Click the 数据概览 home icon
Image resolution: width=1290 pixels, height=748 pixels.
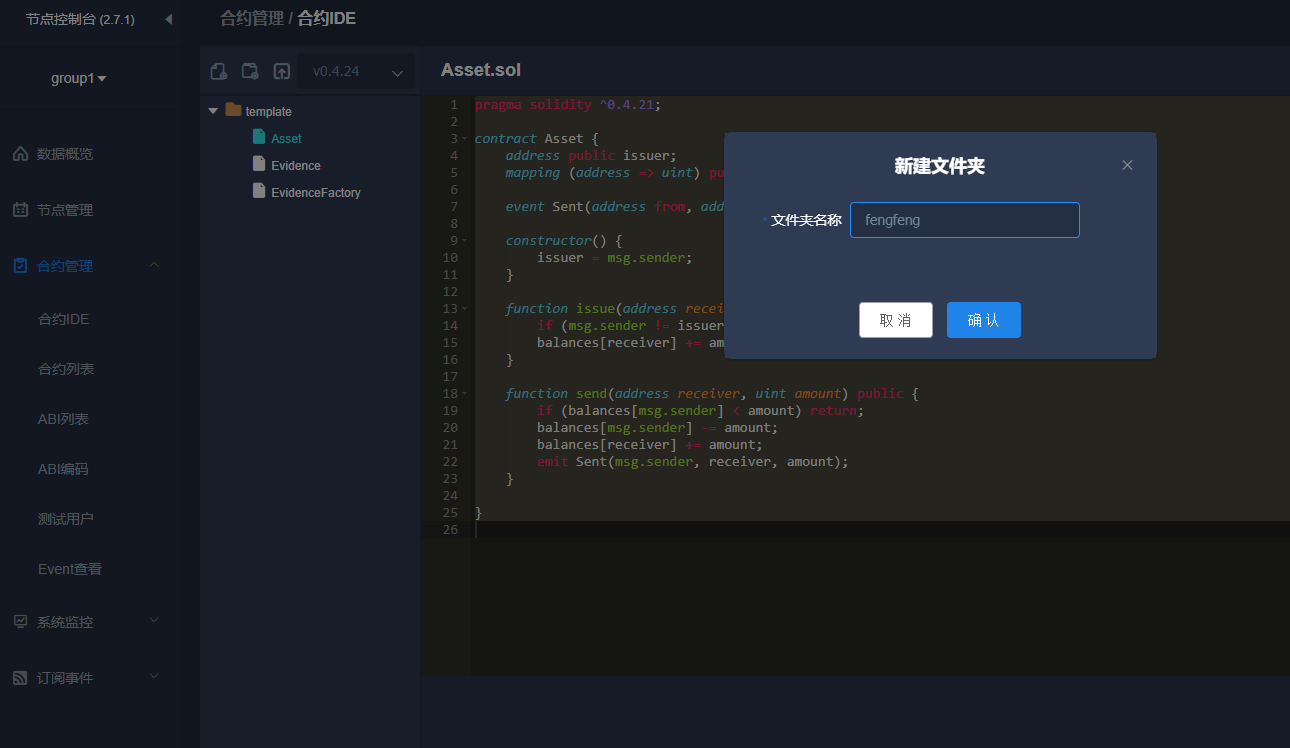click(x=20, y=154)
